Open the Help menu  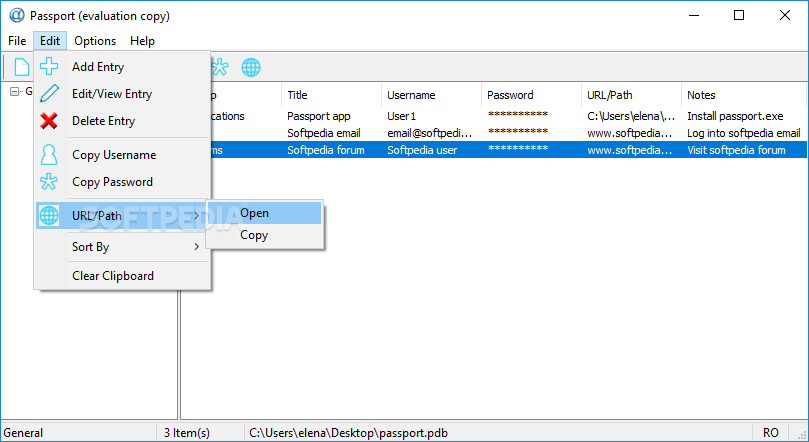[142, 41]
